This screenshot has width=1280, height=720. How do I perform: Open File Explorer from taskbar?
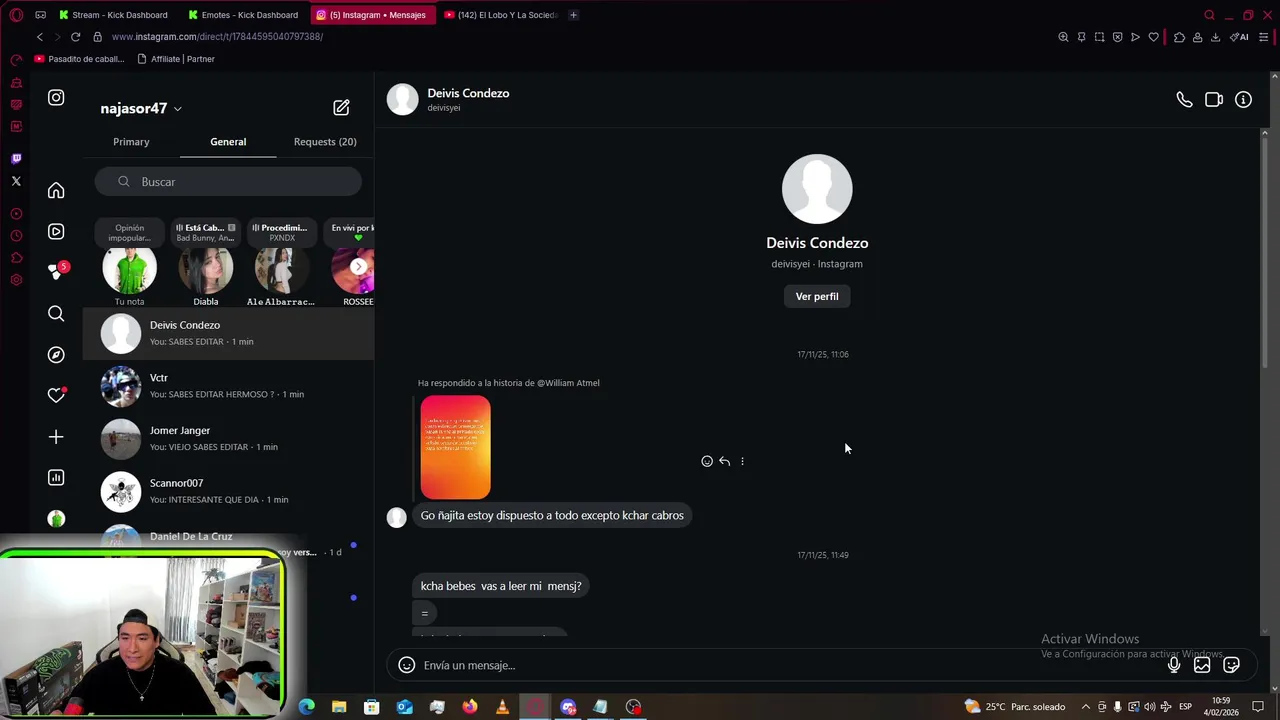(339, 706)
